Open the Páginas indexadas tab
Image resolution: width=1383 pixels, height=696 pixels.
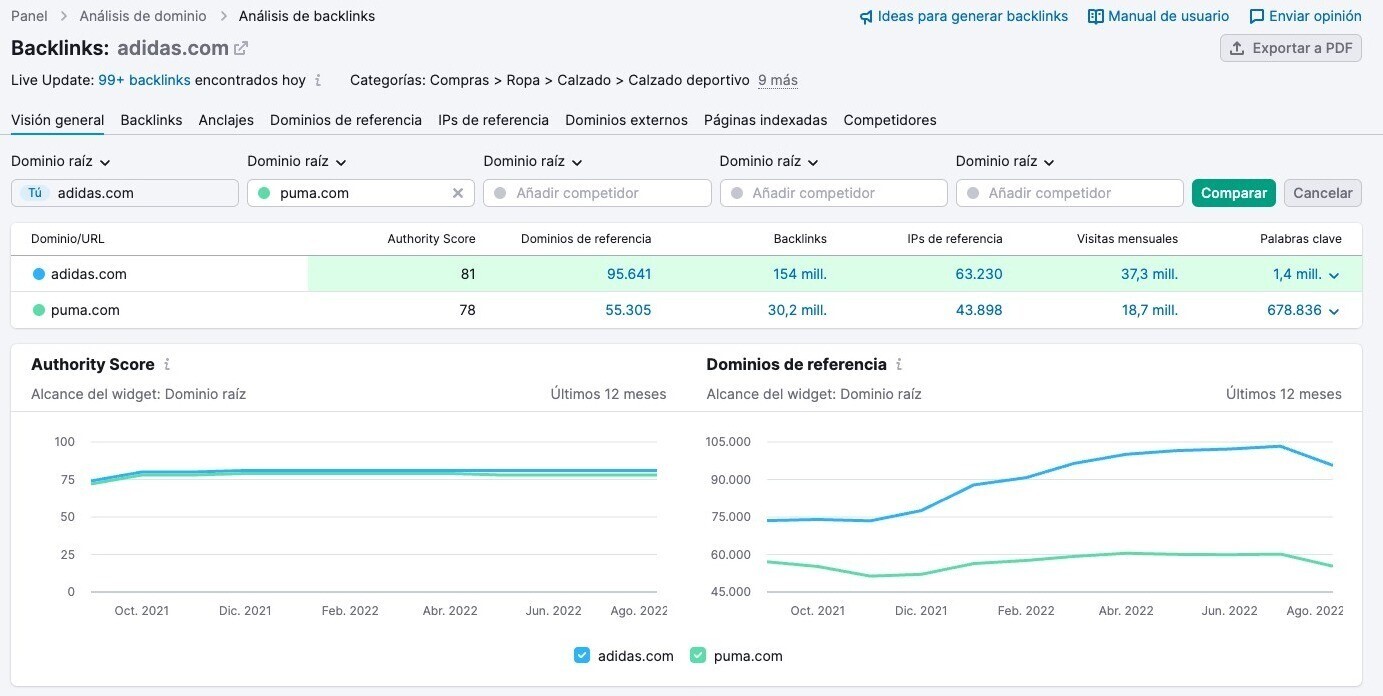point(765,120)
